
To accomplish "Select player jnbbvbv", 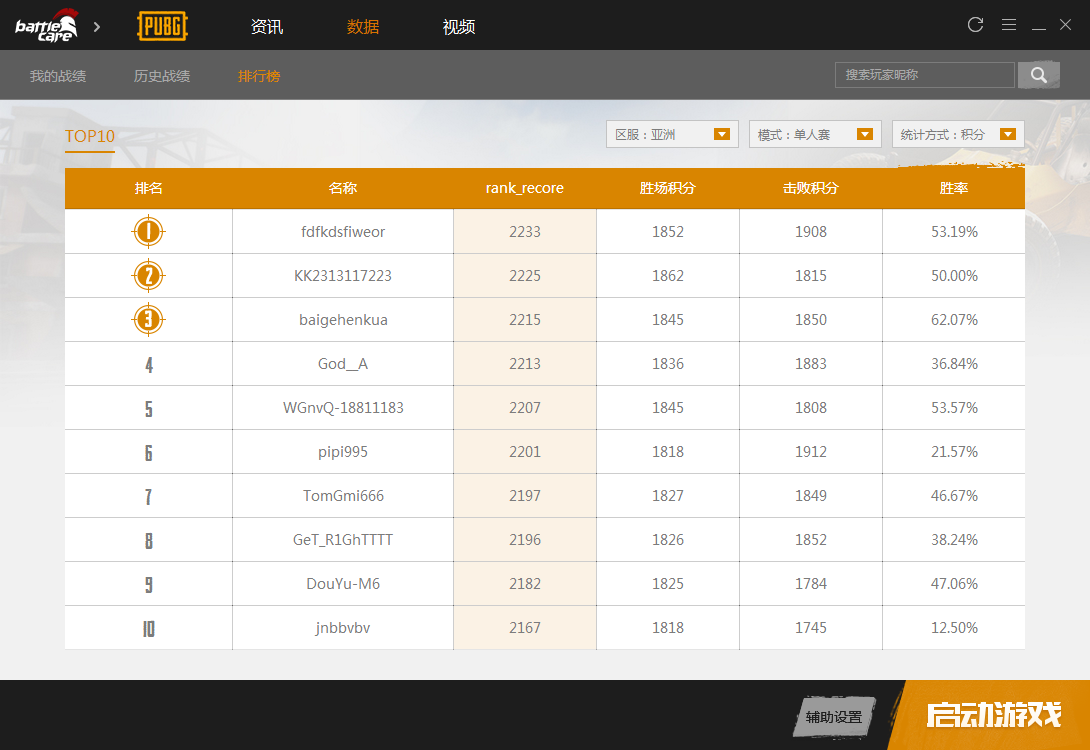I will (x=343, y=628).
